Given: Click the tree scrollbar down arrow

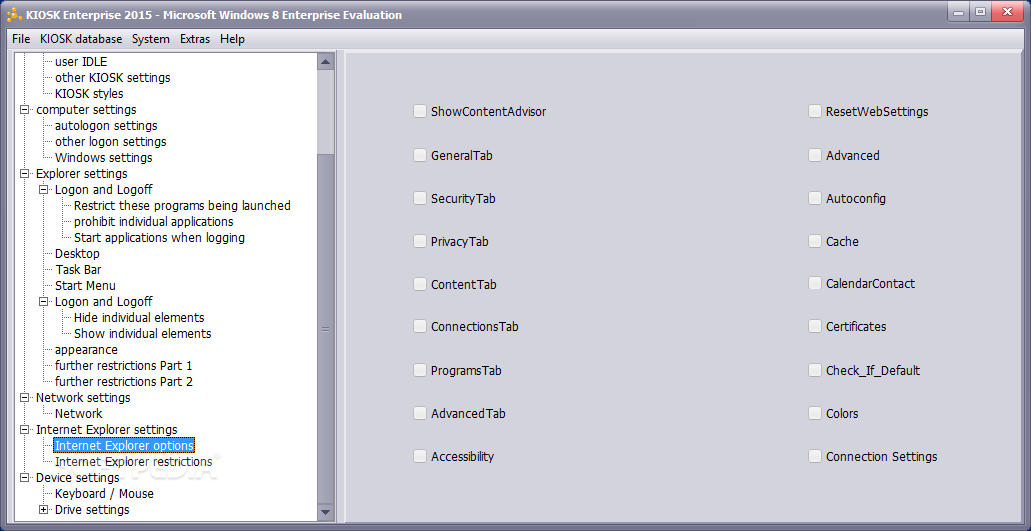Looking at the screenshot, I should 325,511.
